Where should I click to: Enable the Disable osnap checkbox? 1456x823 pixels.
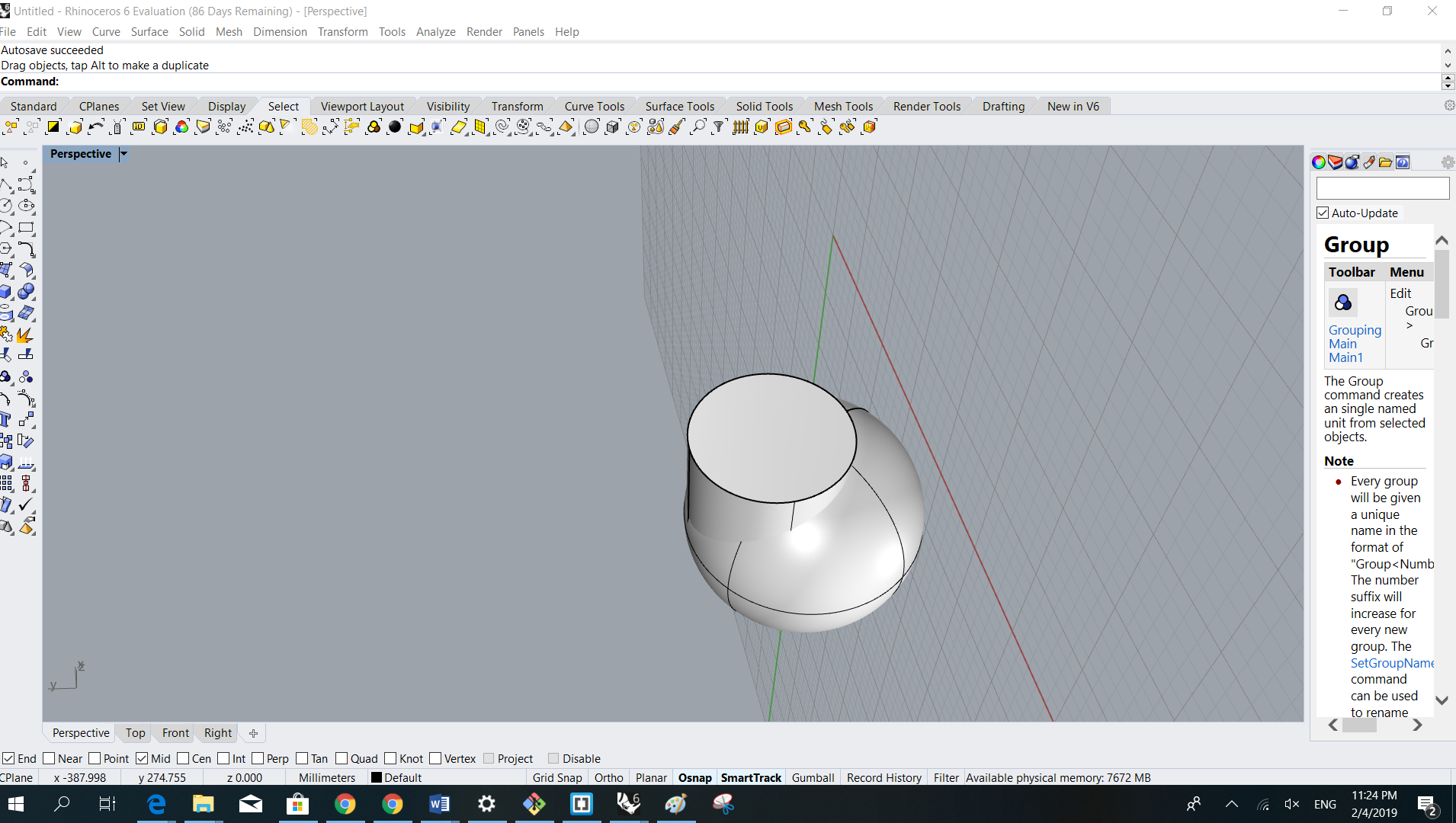pos(553,759)
